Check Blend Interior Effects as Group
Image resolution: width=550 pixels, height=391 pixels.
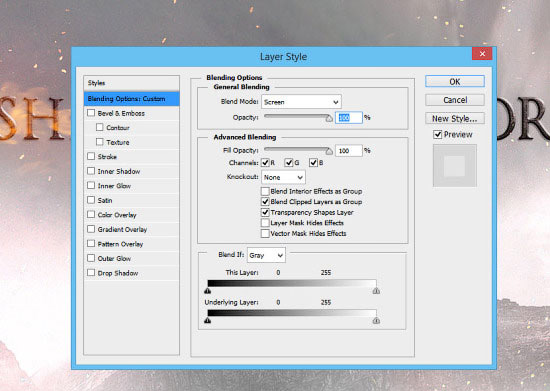265,191
